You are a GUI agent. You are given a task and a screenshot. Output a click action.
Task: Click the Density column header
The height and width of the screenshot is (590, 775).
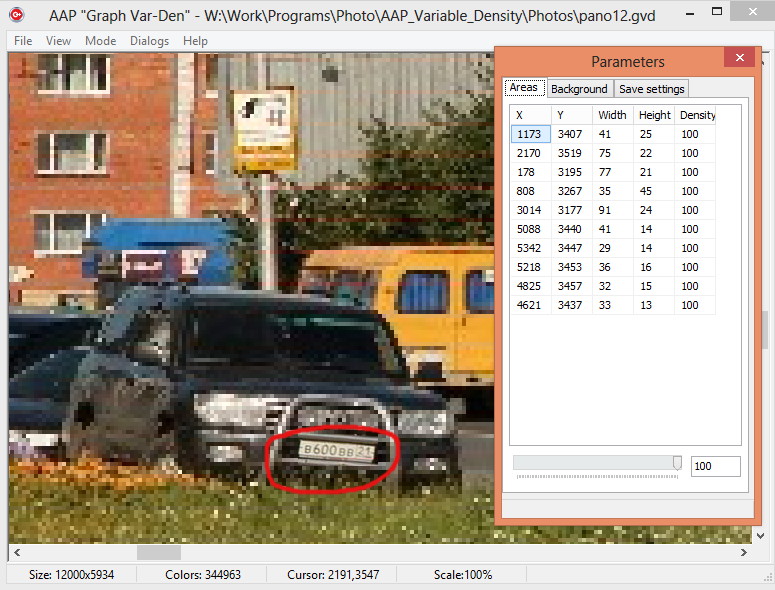click(695, 115)
